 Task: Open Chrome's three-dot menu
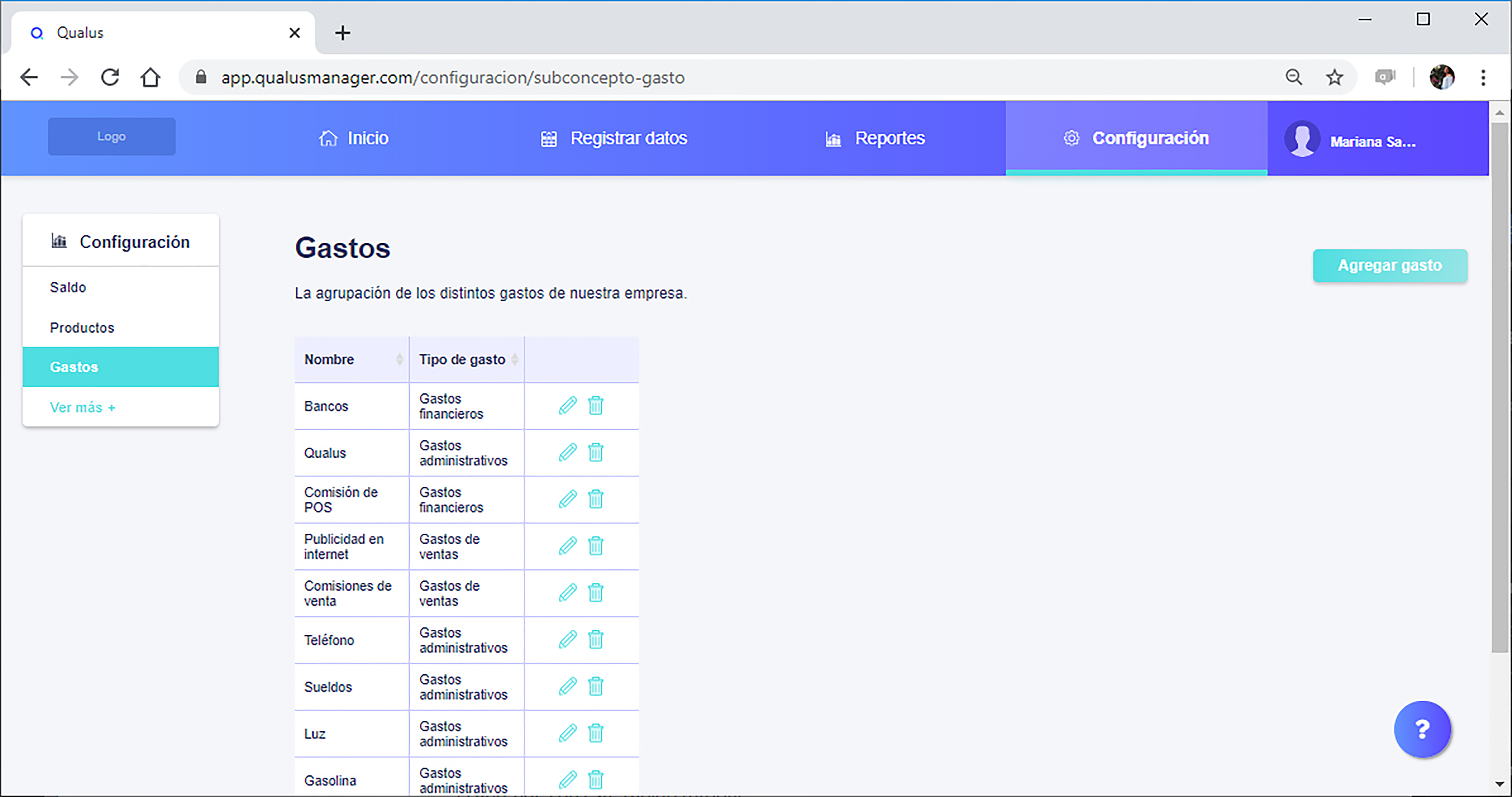tap(1483, 78)
